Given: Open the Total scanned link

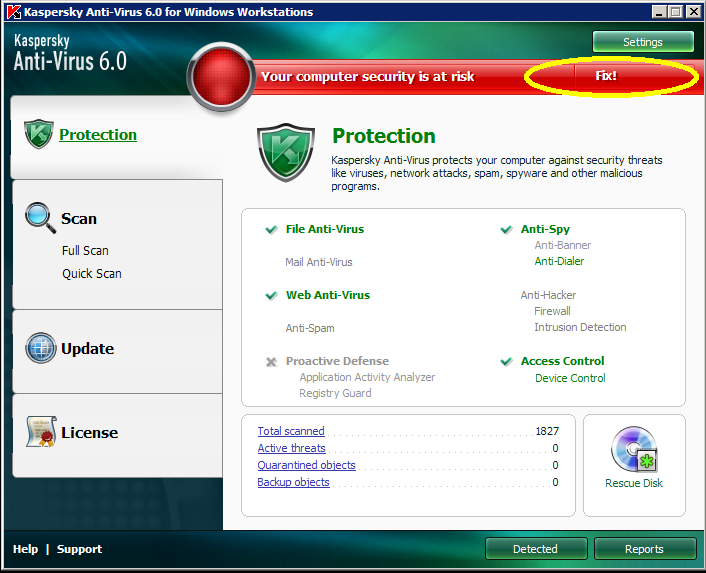Looking at the screenshot, I should [x=291, y=431].
